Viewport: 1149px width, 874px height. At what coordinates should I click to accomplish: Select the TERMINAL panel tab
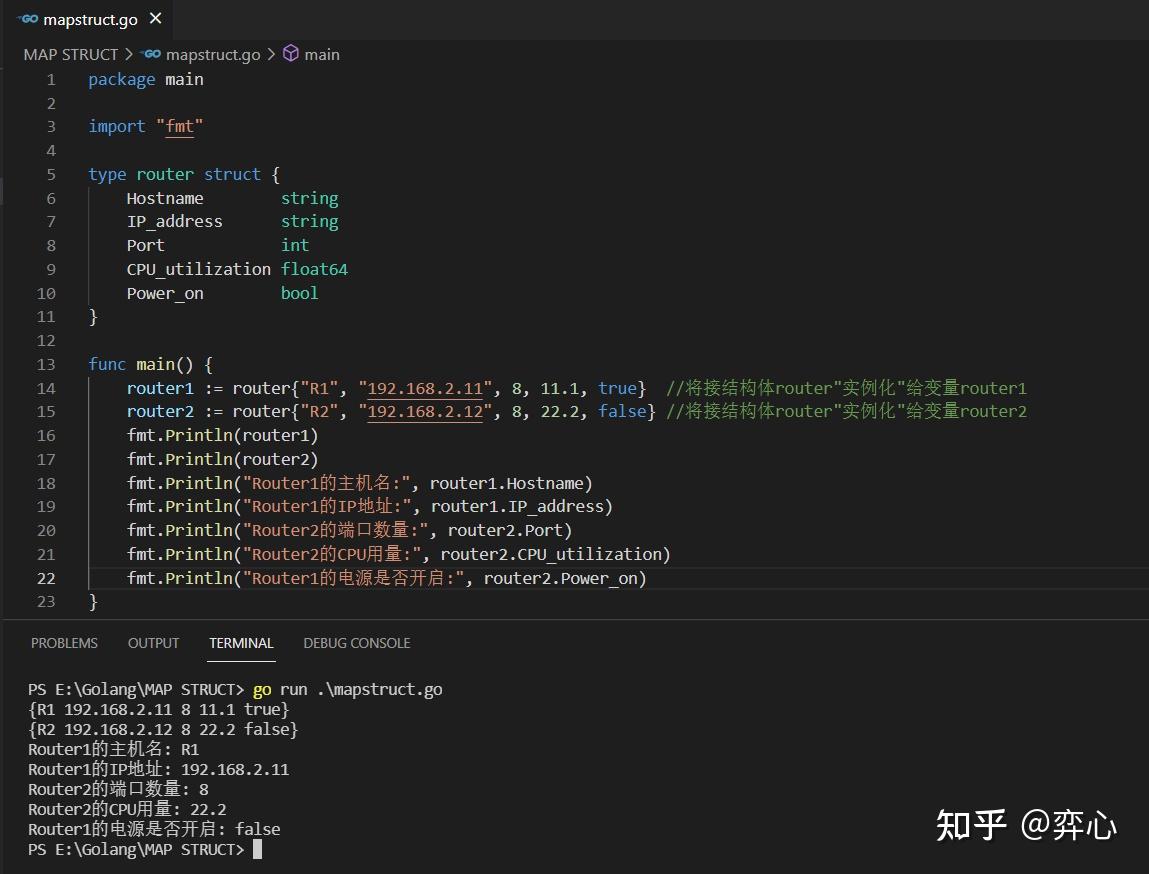coord(241,643)
